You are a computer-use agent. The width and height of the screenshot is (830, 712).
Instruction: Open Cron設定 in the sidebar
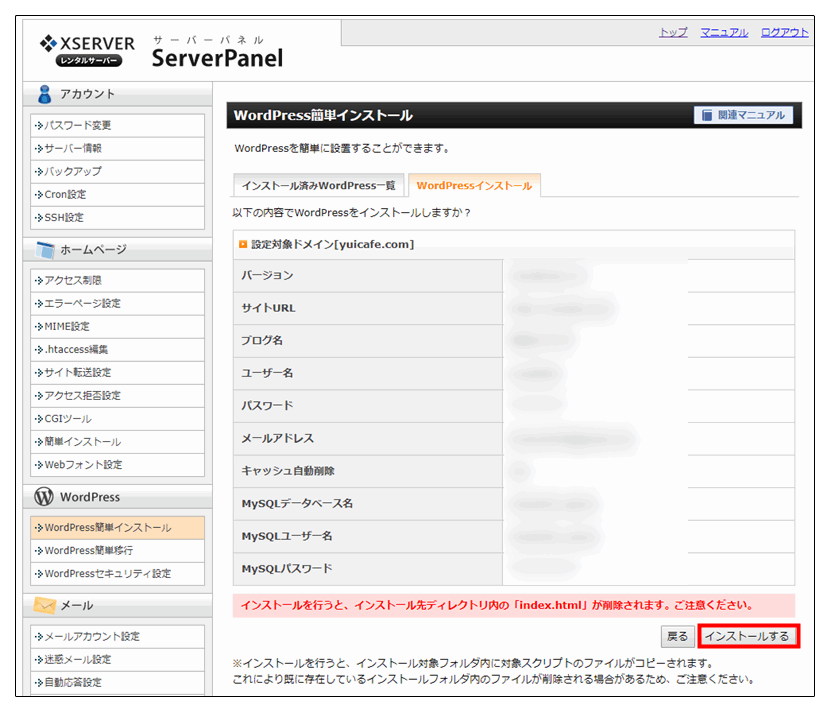tap(118, 195)
